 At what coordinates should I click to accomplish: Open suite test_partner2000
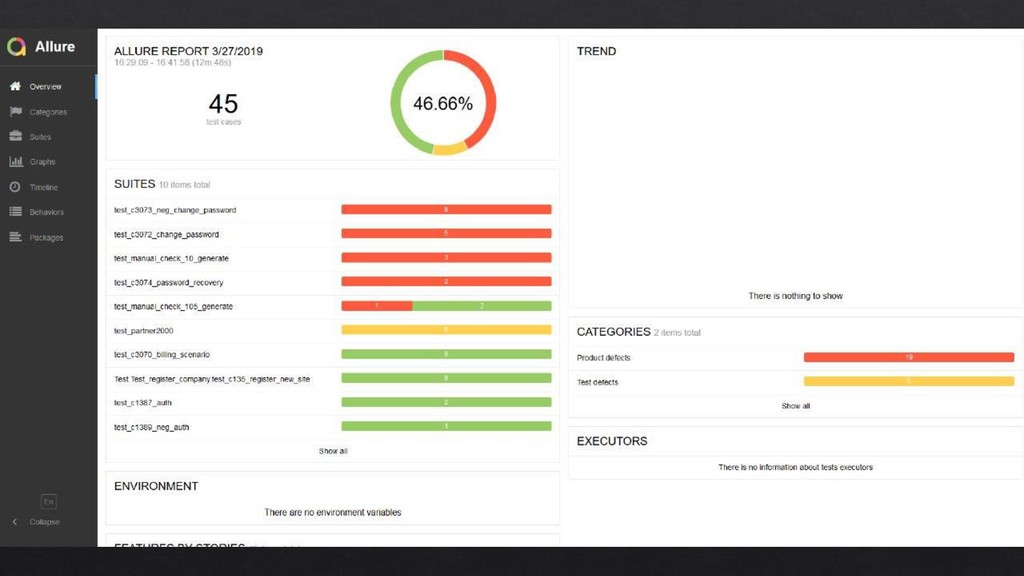click(x=332, y=330)
